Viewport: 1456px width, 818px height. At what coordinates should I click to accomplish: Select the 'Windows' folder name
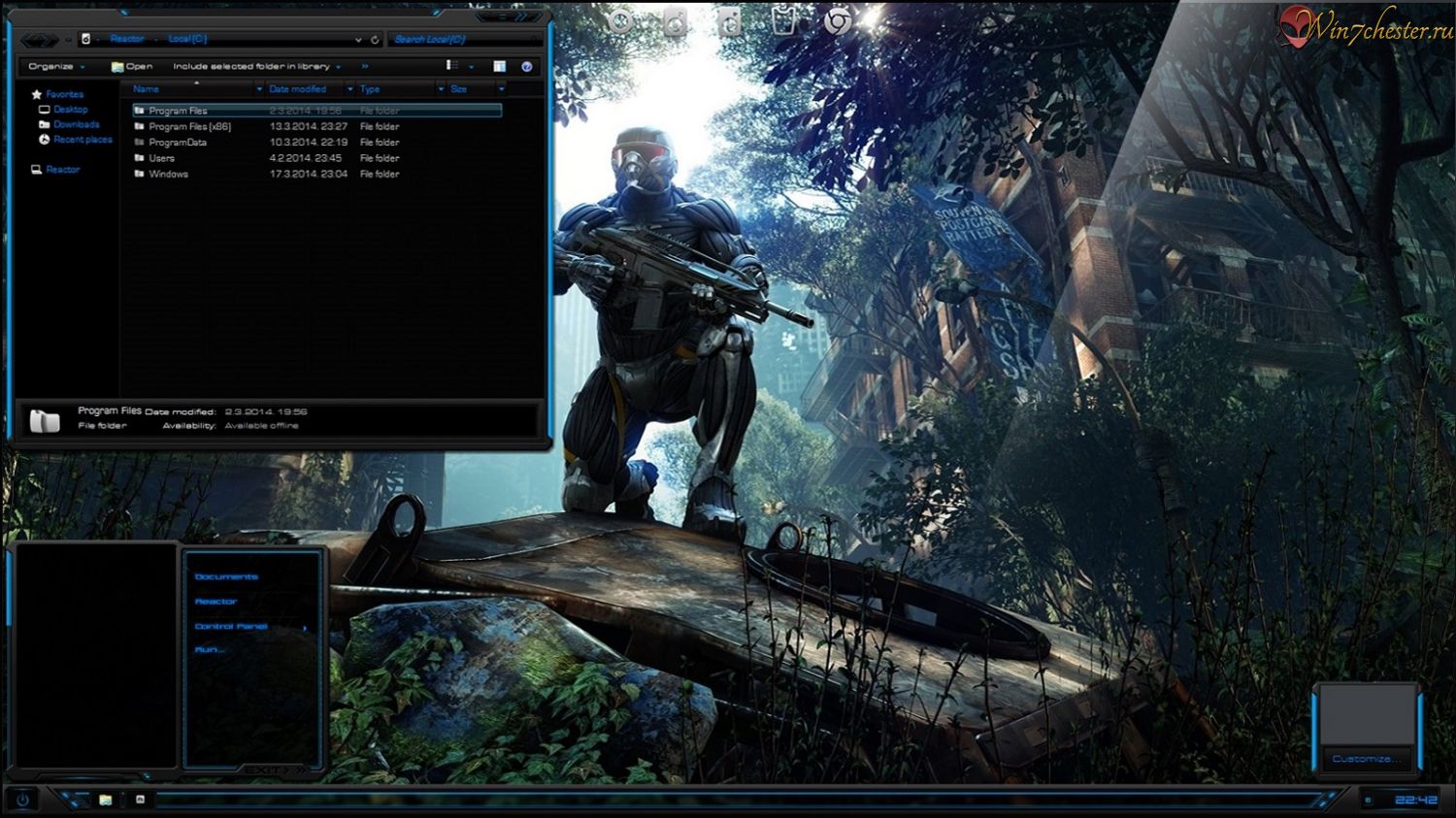169,174
